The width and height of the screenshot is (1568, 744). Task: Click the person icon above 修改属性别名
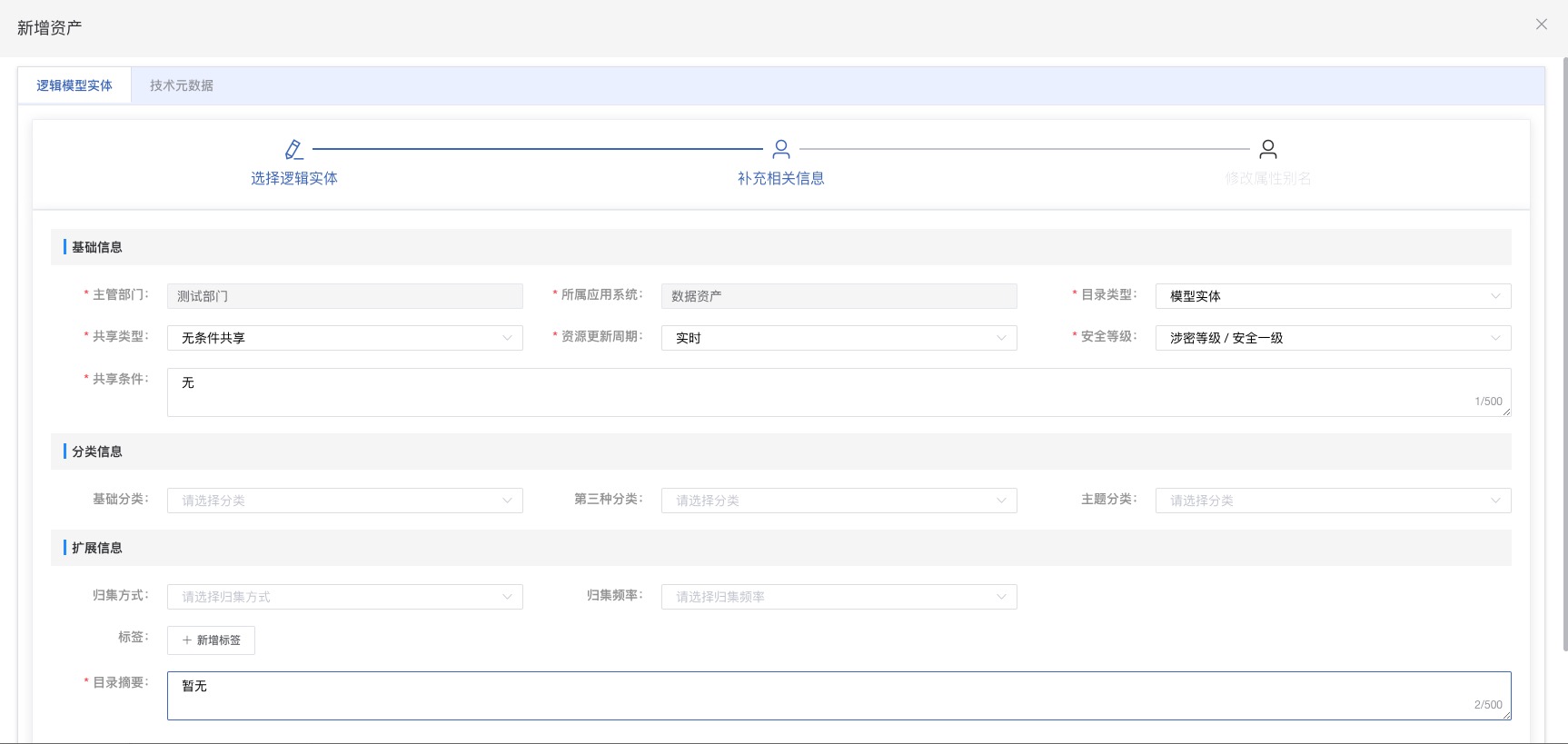(1268, 149)
